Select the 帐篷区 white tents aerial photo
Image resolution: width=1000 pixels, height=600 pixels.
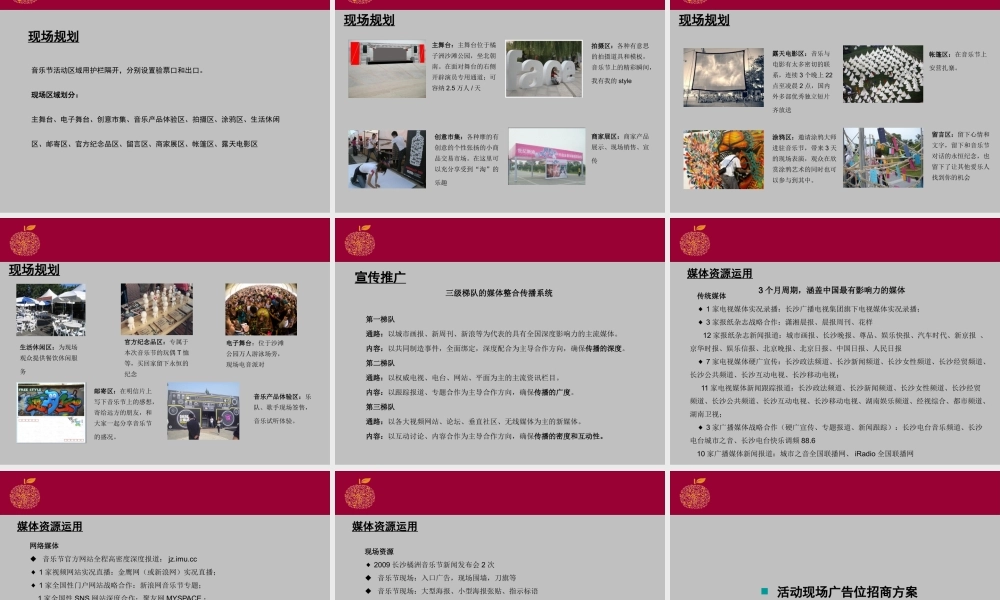883,74
